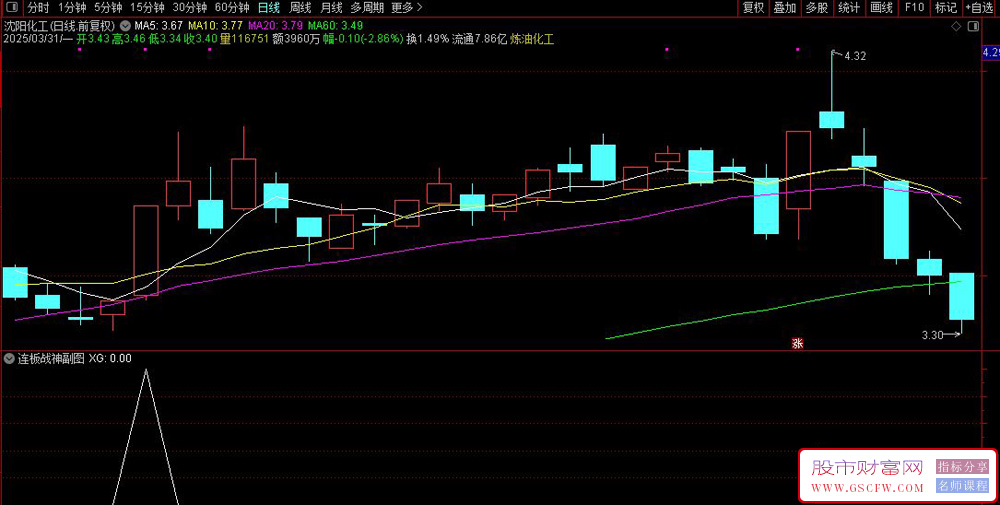The image size is (1000, 505).
Task: Click the 叠加 overlay button
Action: pyautogui.click(x=784, y=8)
